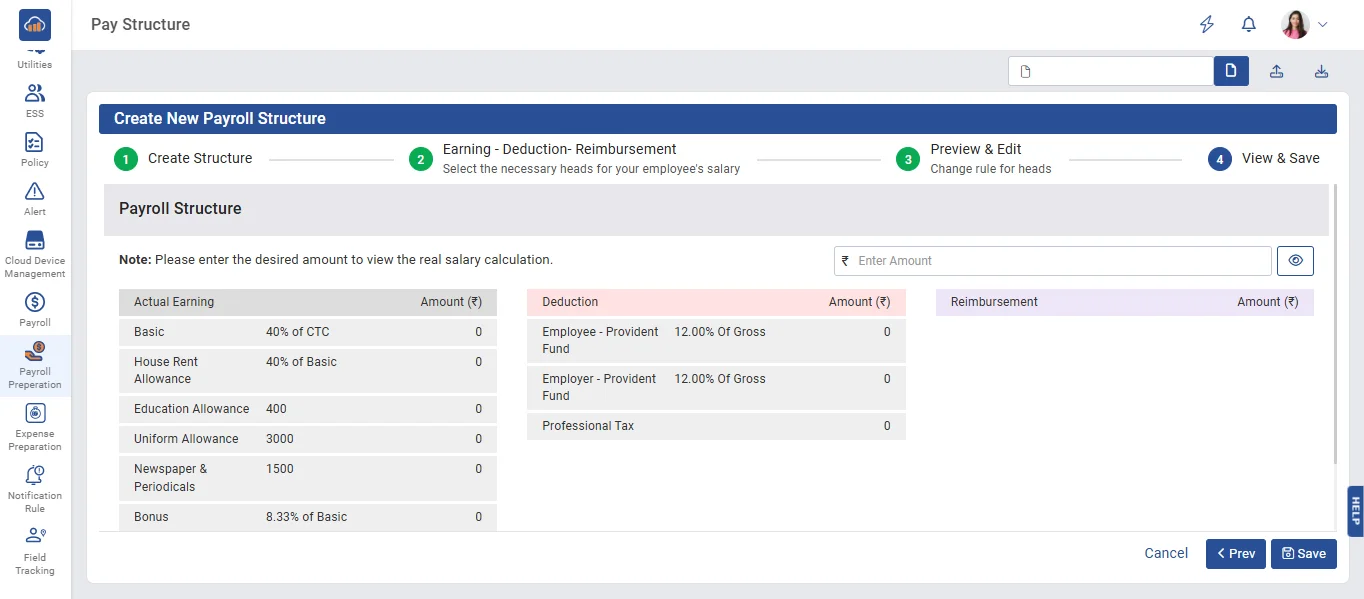Viewport: 1364px width, 599px height.
Task: Click the Prev button
Action: pos(1235,554)
